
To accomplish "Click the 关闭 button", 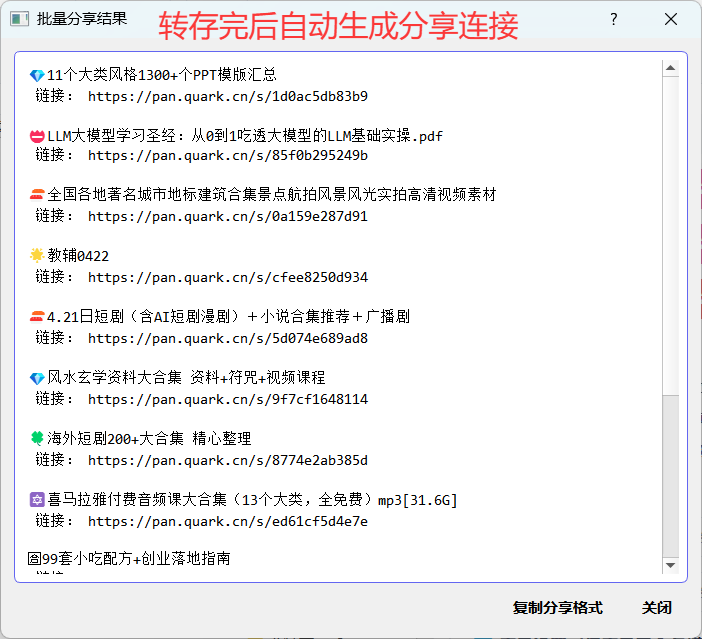I will (656, 608).
